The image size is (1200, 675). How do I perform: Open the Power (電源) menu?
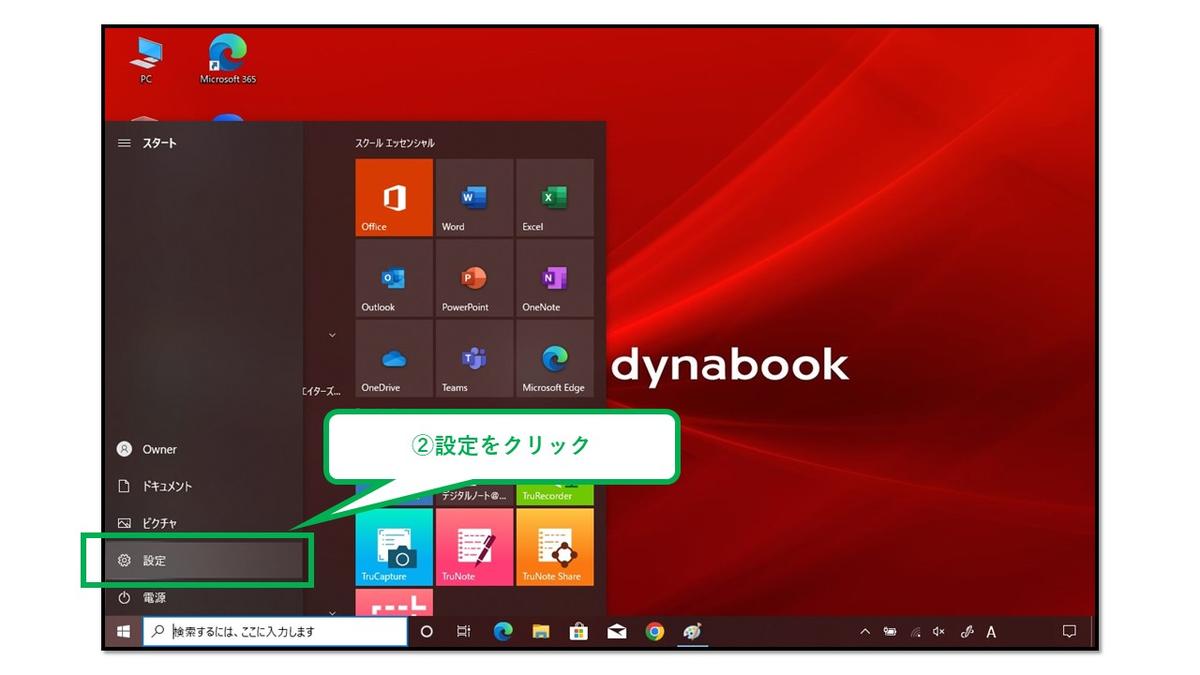click(x=204, y=597)
